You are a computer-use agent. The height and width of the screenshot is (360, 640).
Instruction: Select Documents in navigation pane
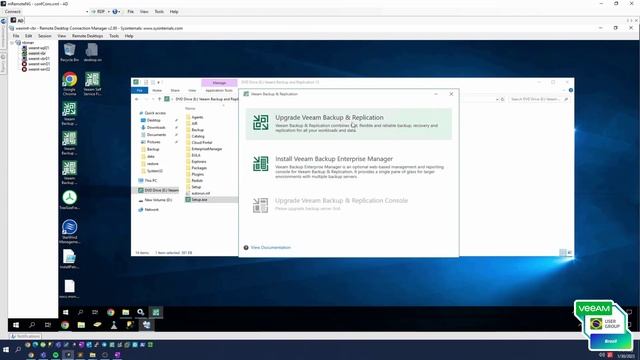click(156, 135)
